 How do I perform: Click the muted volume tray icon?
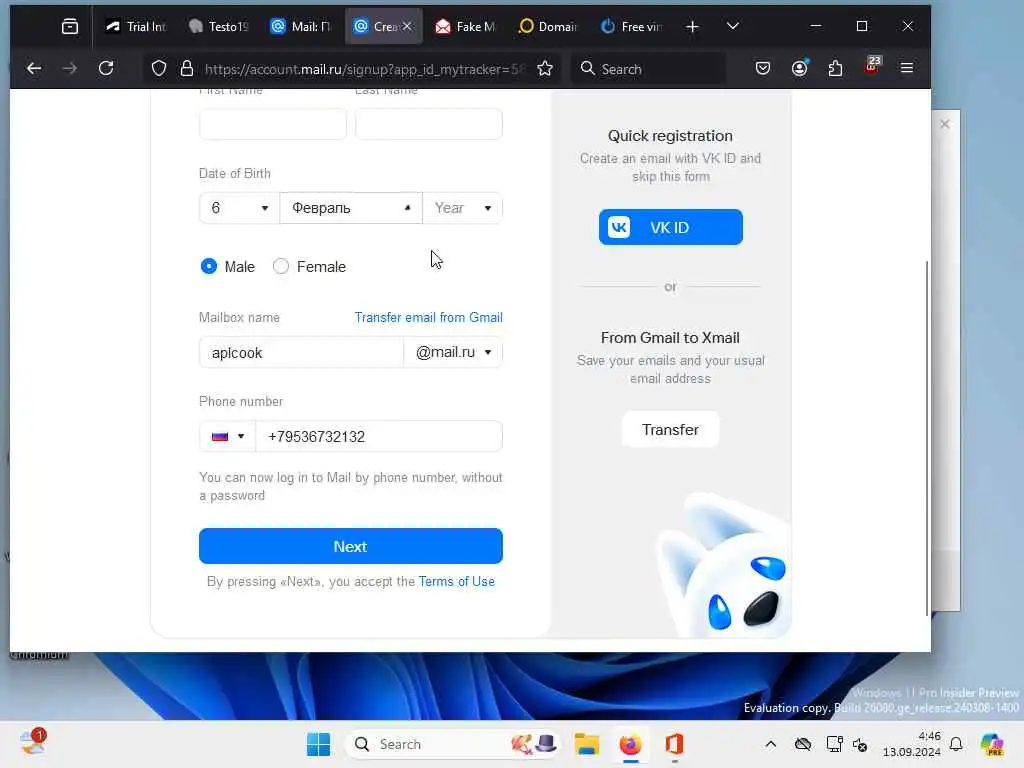tap(860, 744)
